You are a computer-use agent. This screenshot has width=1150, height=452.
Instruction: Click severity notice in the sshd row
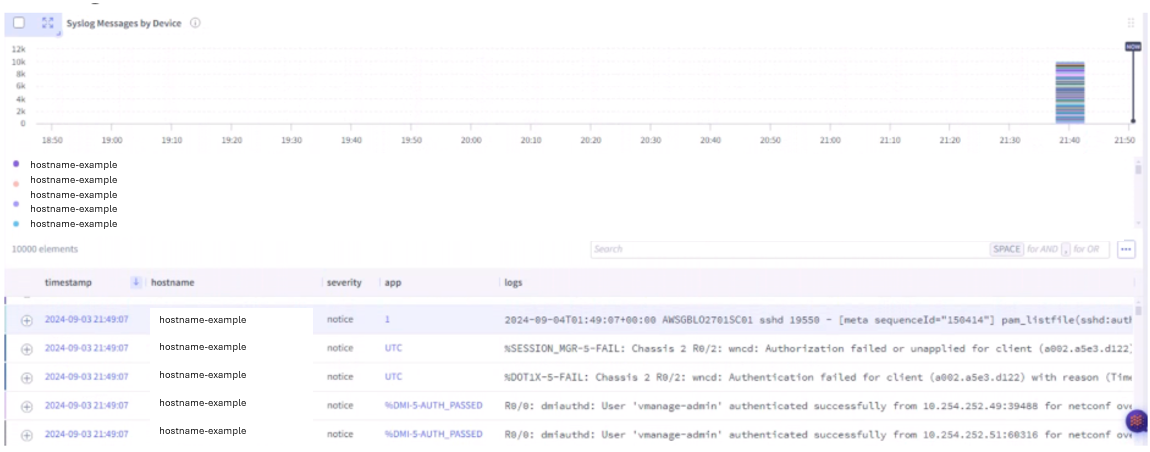[x=340, y=320]
